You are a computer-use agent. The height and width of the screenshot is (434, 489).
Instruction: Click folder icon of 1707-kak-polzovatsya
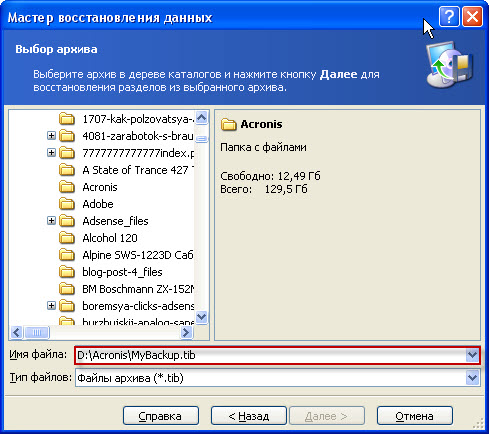pos(67,119)
